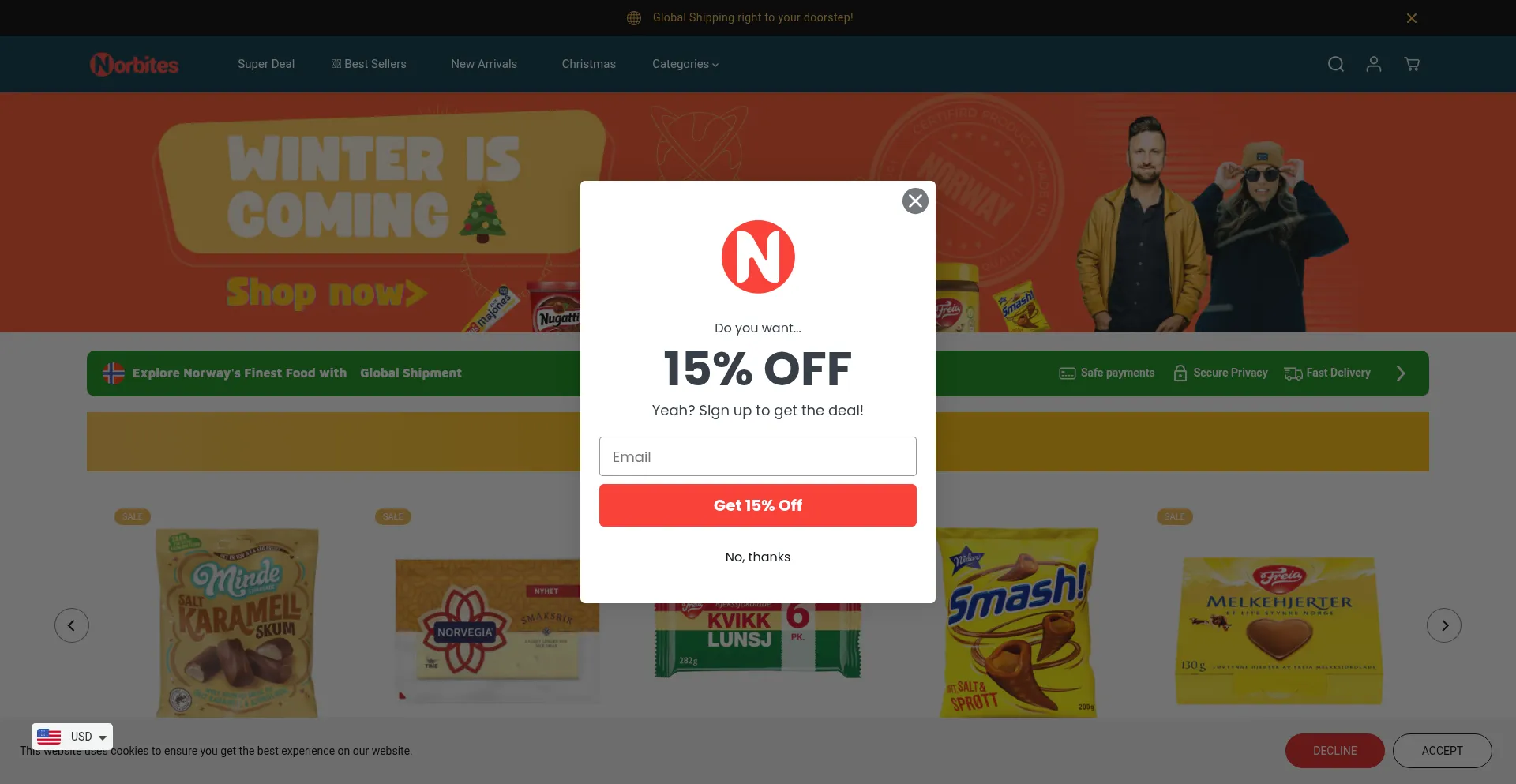Viewport: 1516px width, 784px height.
Task: Open the Super Deal menu item
Action: [266, 64]
